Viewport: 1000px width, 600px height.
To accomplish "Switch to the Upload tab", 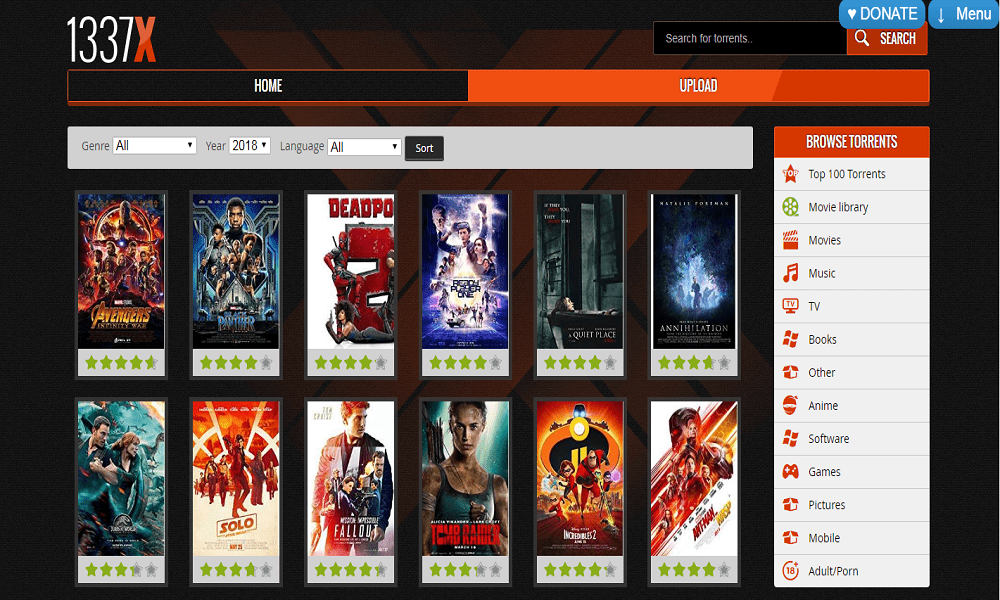I will click(x=698, y=85).
